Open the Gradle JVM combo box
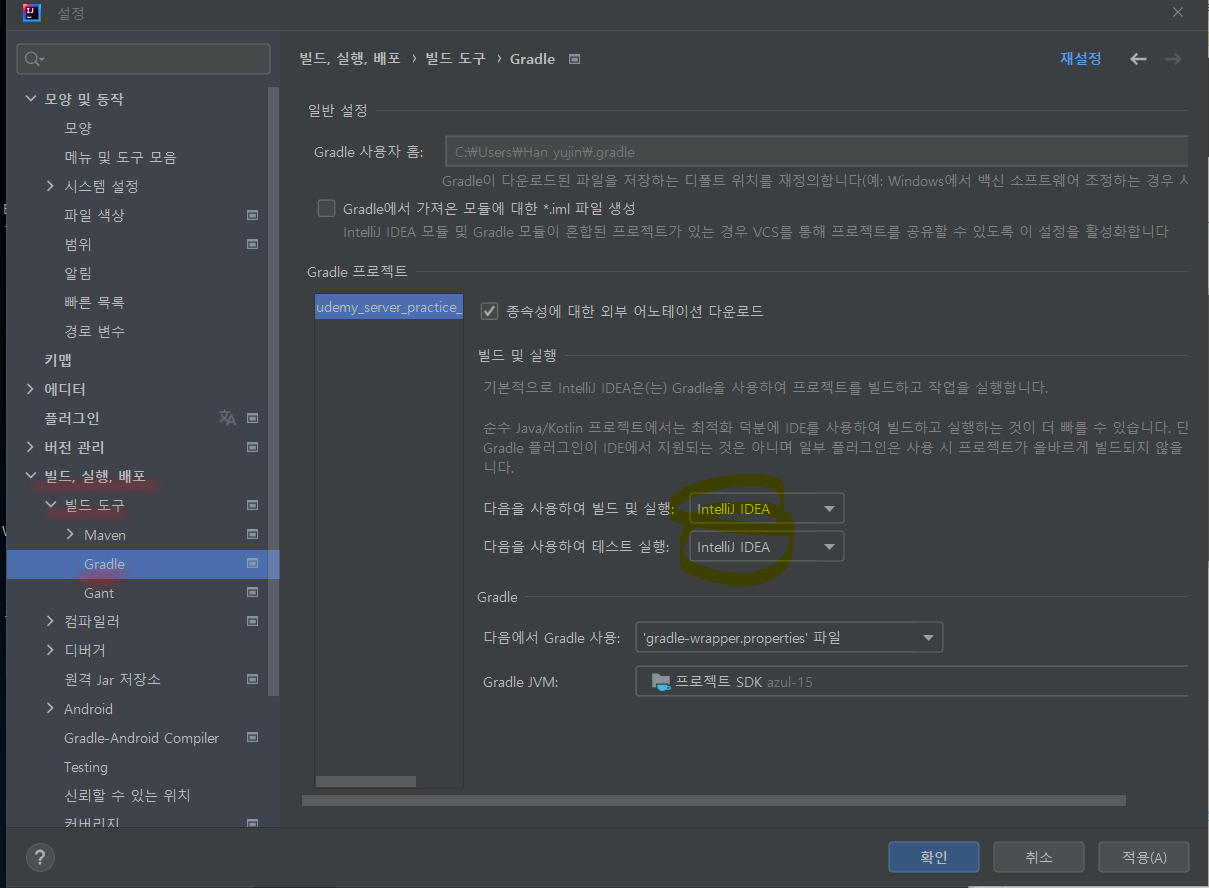The image size is (1209, 888). click(911, 682)
